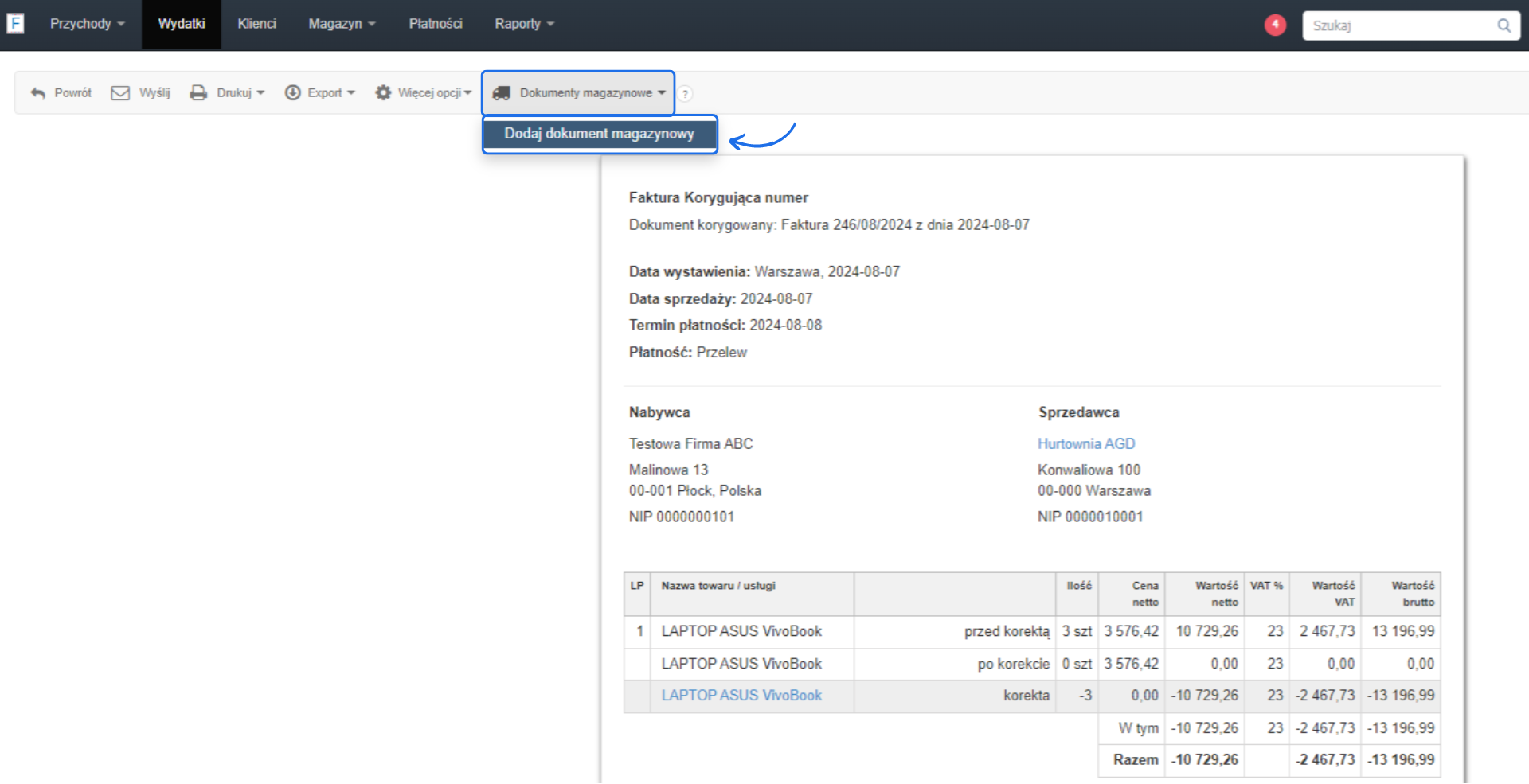Click the Dokumenty magazynowe truck icon

[x=502, y=93]
